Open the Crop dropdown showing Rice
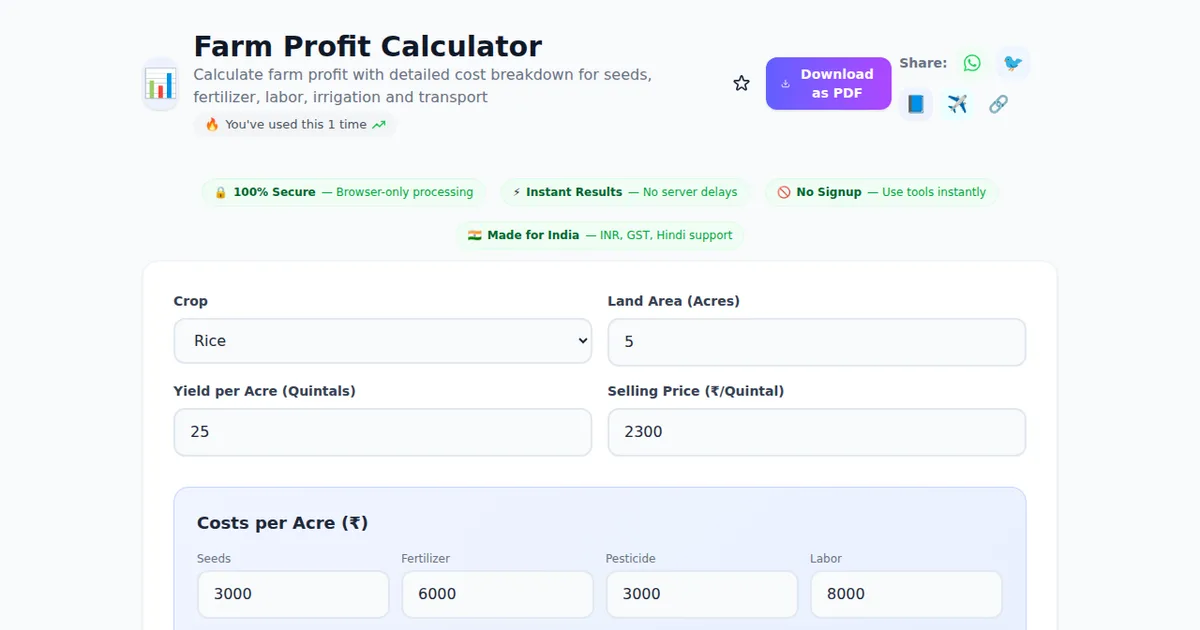The image size is (1200, 630). [x=382, y=341]
